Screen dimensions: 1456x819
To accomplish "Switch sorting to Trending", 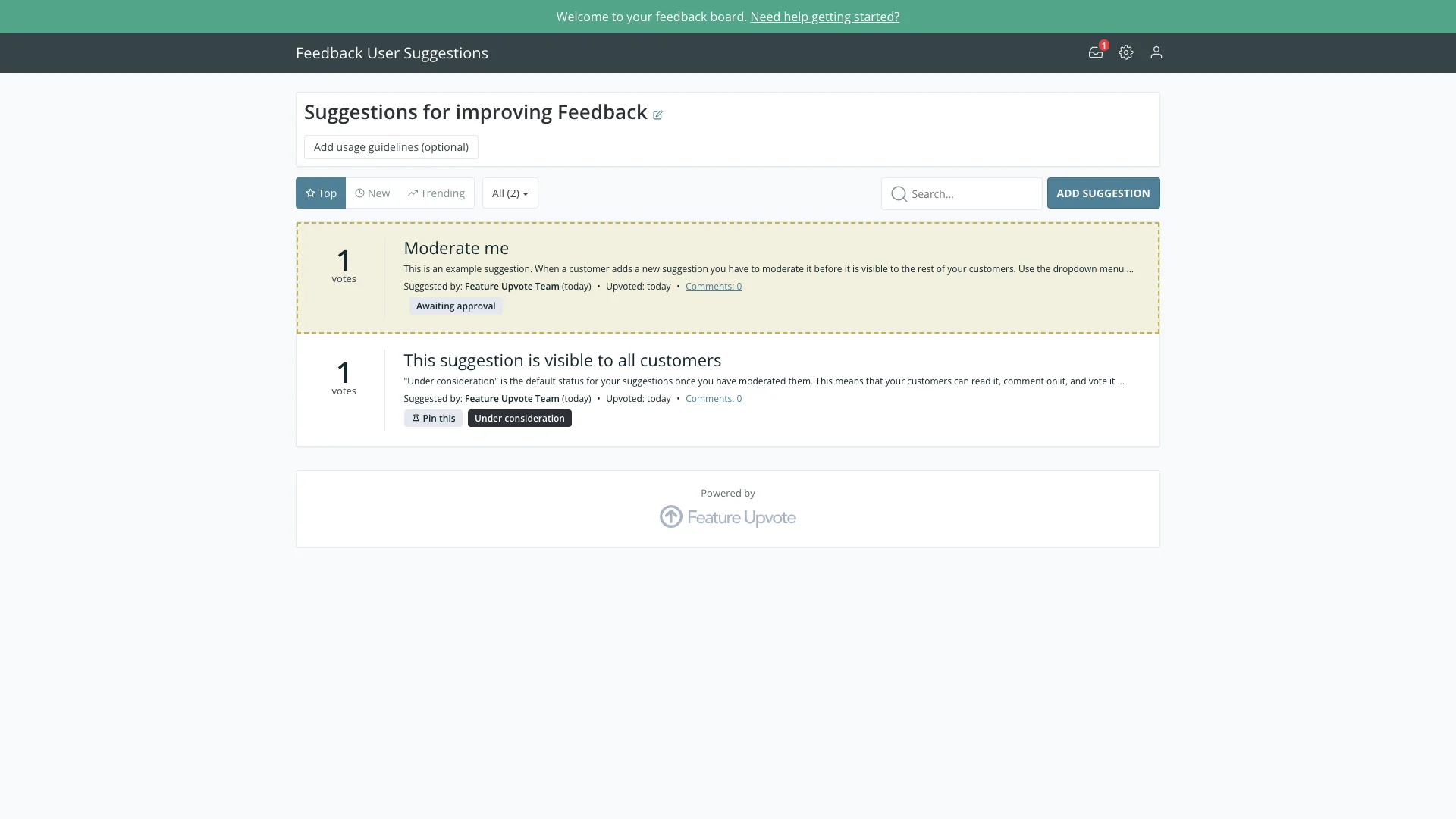I will coord(436,193).
